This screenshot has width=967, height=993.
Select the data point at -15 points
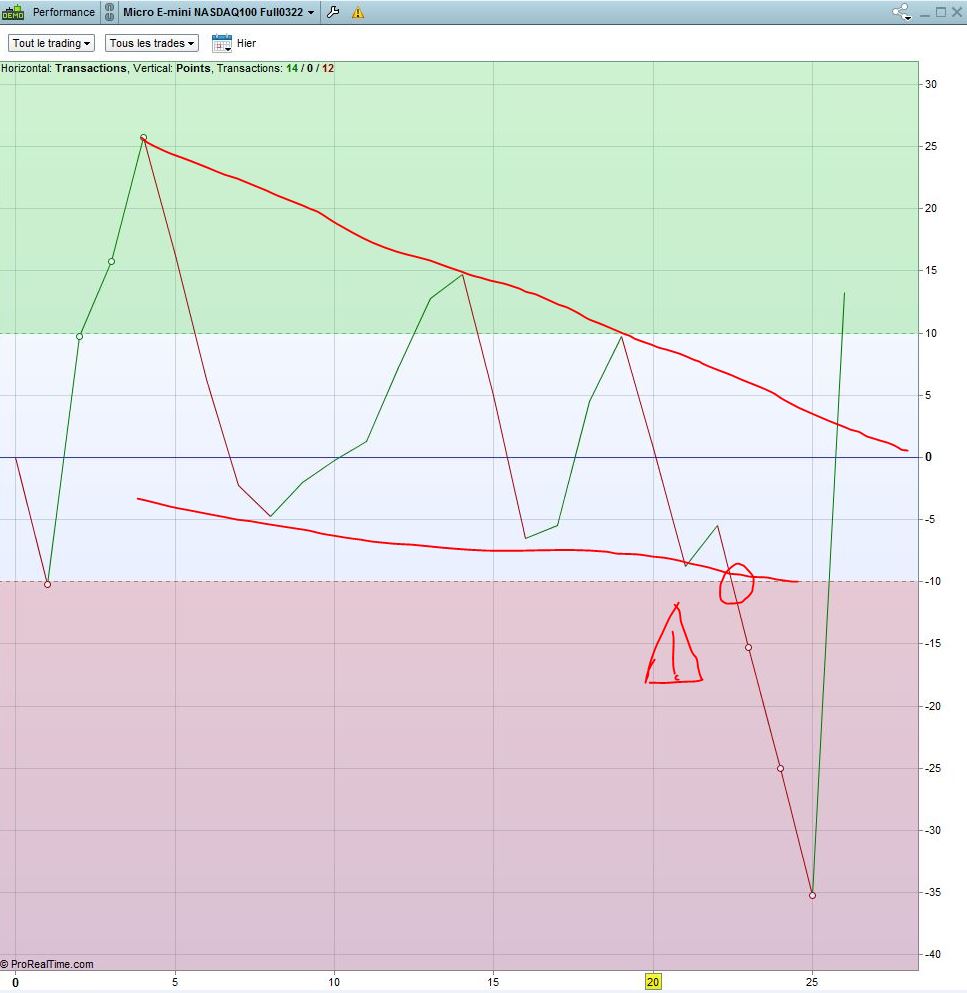coord(748,647)
